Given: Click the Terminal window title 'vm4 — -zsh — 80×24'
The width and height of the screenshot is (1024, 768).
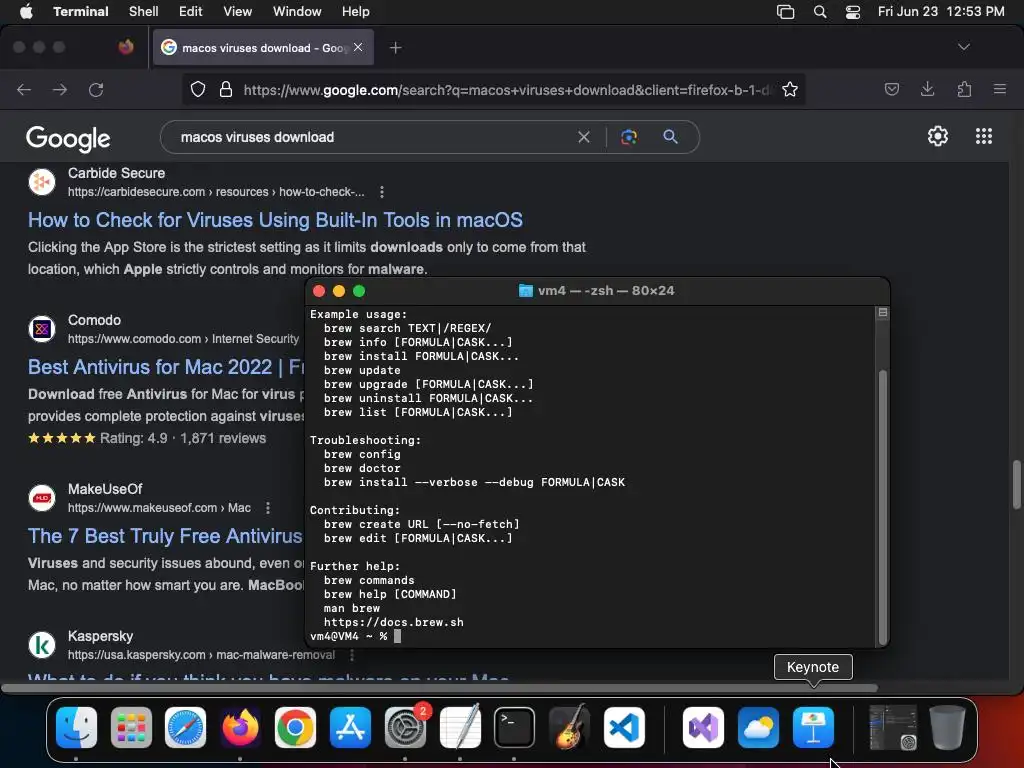Looking at the screenshot, I should click(x=605, y=291).
